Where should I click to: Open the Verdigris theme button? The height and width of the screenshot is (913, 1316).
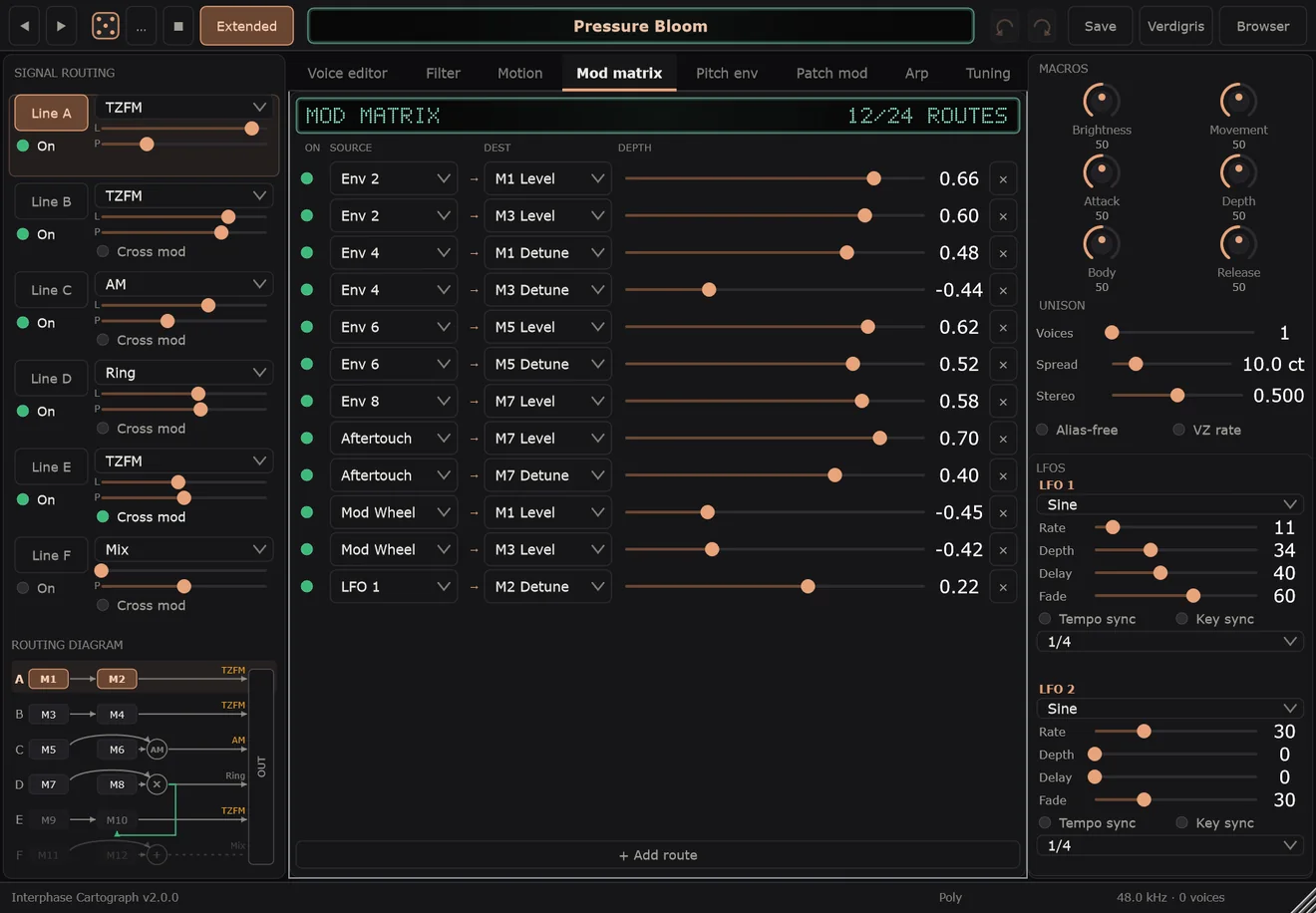[1175, 26]
